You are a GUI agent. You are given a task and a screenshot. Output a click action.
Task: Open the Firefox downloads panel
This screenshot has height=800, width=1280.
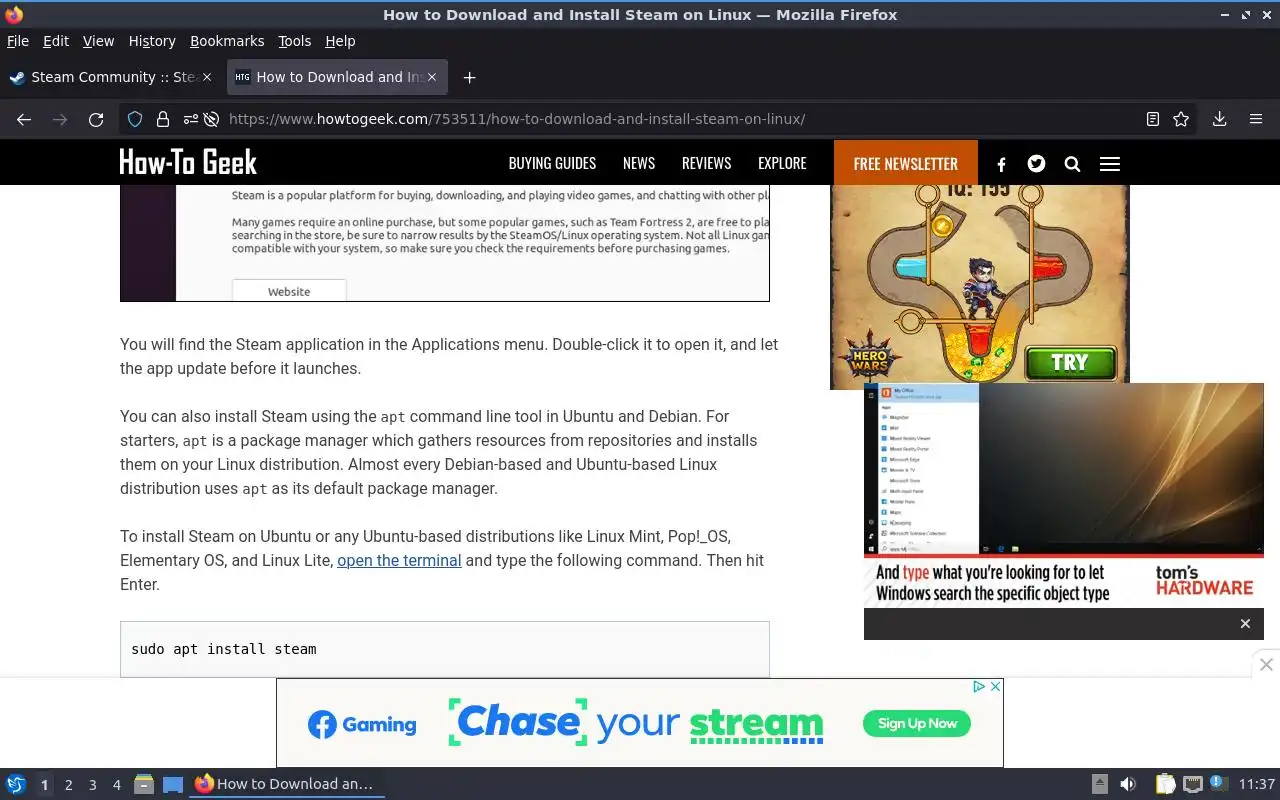click(x=1219, y=119)
